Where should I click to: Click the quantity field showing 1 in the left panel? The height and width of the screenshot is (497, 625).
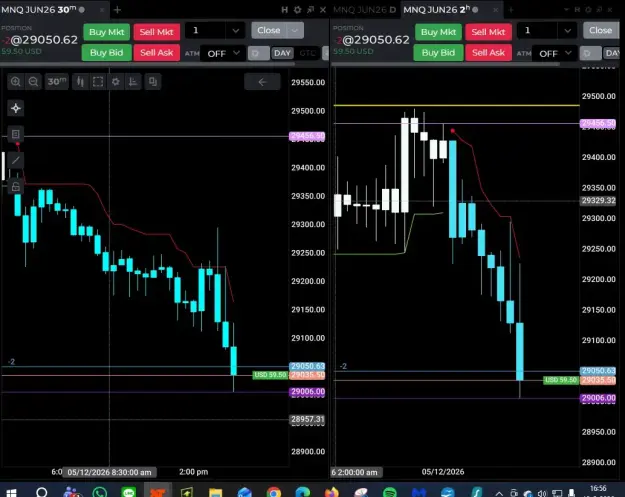(x=207, y=31)
